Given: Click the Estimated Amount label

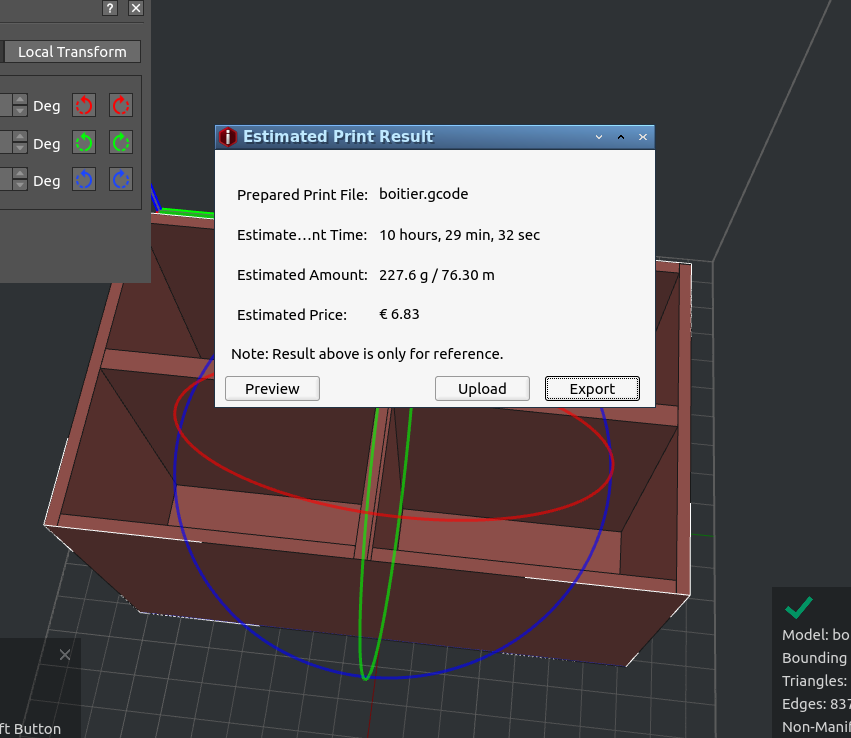Looking at the screenshot, I should 302,275.
